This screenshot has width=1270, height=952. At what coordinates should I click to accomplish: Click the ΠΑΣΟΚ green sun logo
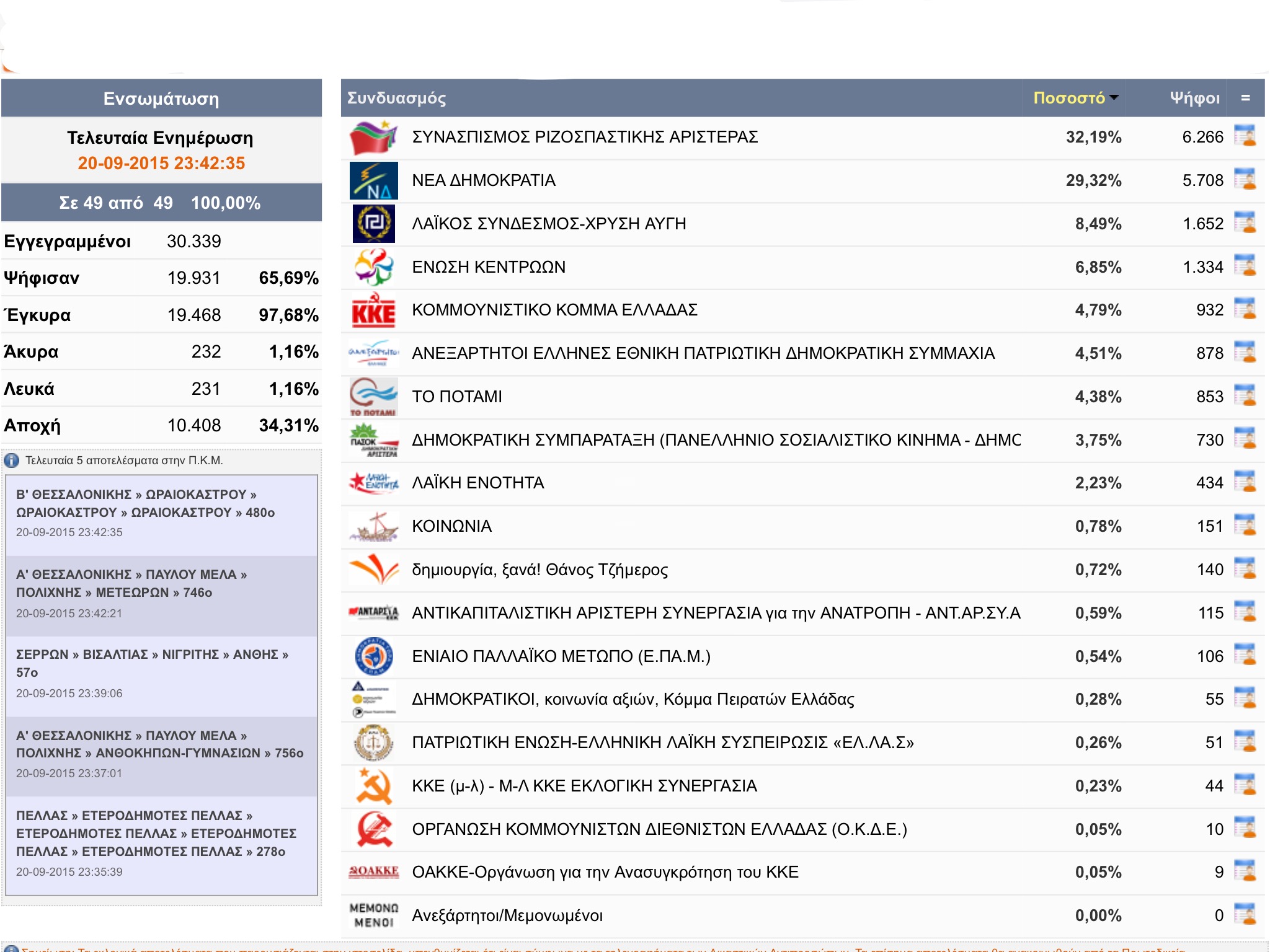point(373,440)
